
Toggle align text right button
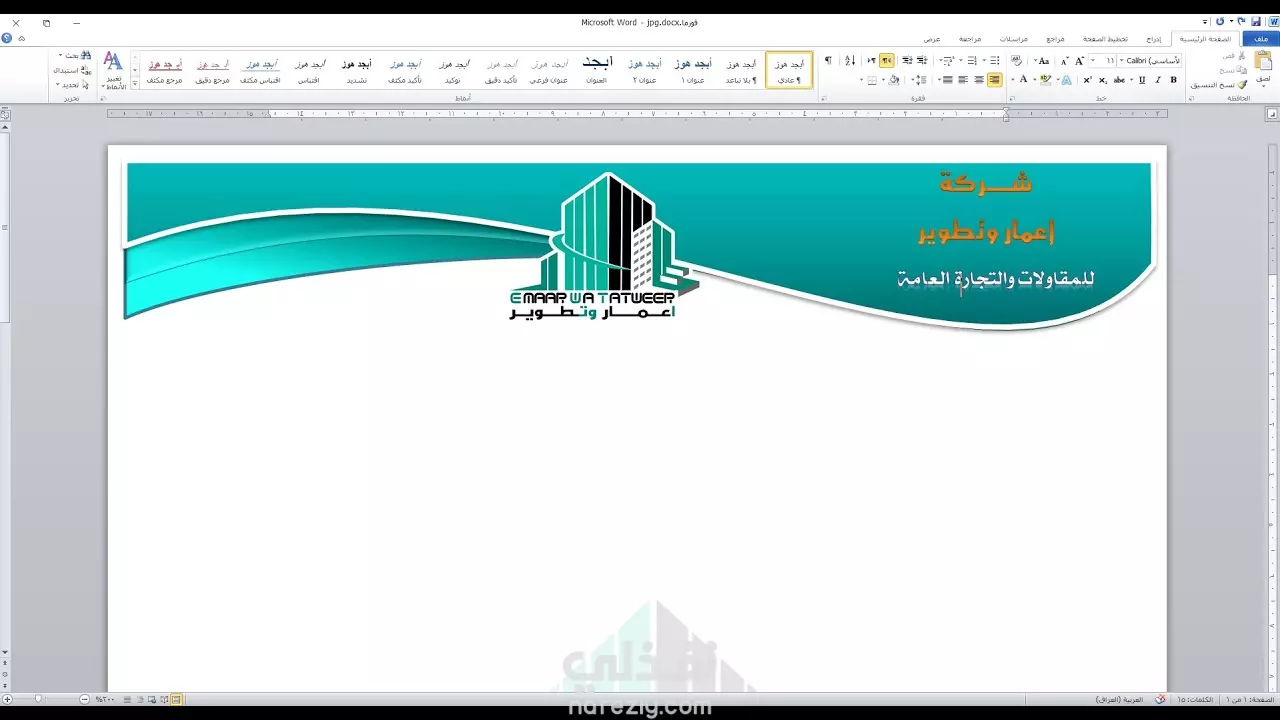(995, 80)
